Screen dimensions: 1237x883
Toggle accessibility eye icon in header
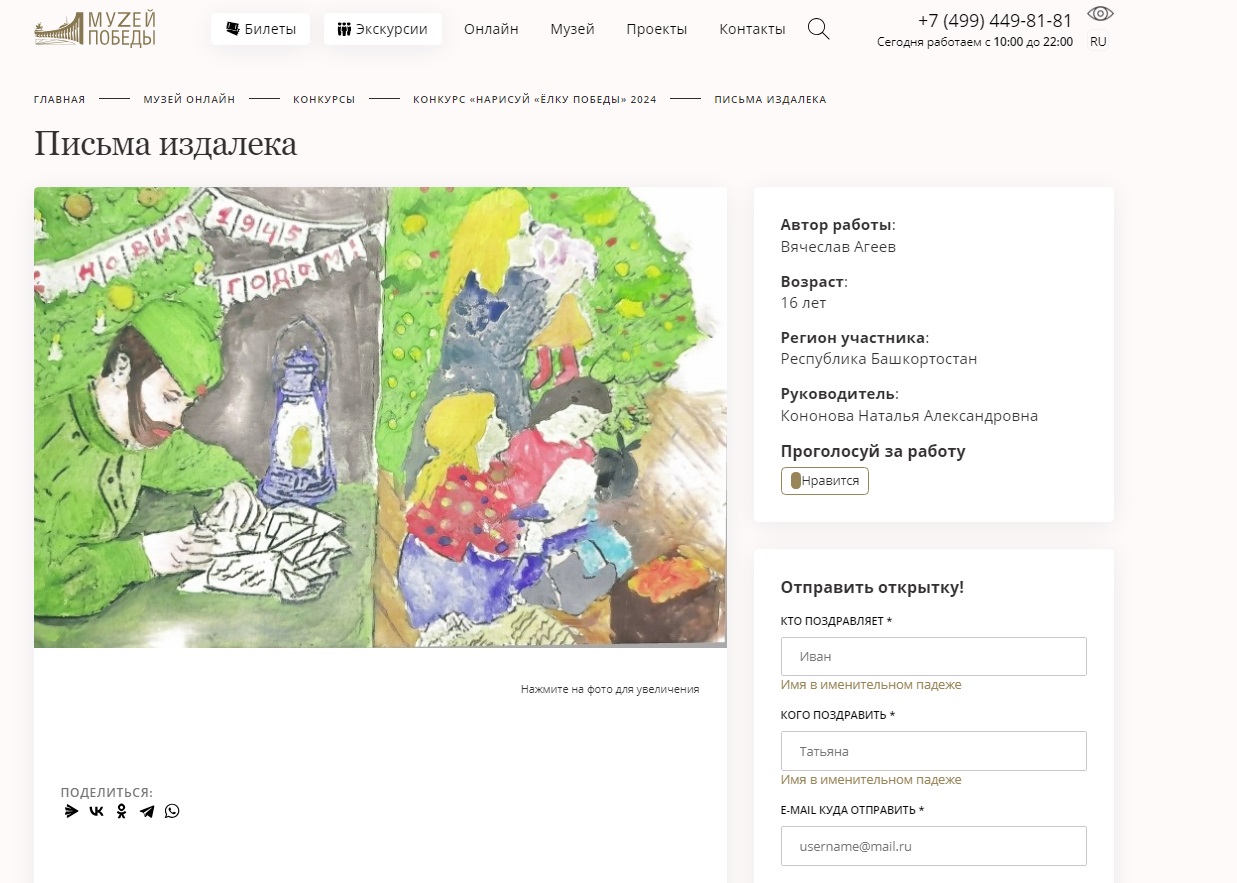click(x=1100, y=13)
